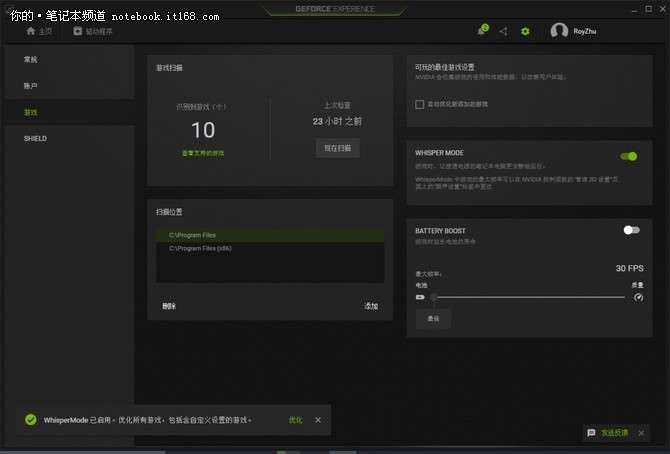Click the Battery Boost frame rate slider handle
The image size is (670, 454).
tap(434, 297)
